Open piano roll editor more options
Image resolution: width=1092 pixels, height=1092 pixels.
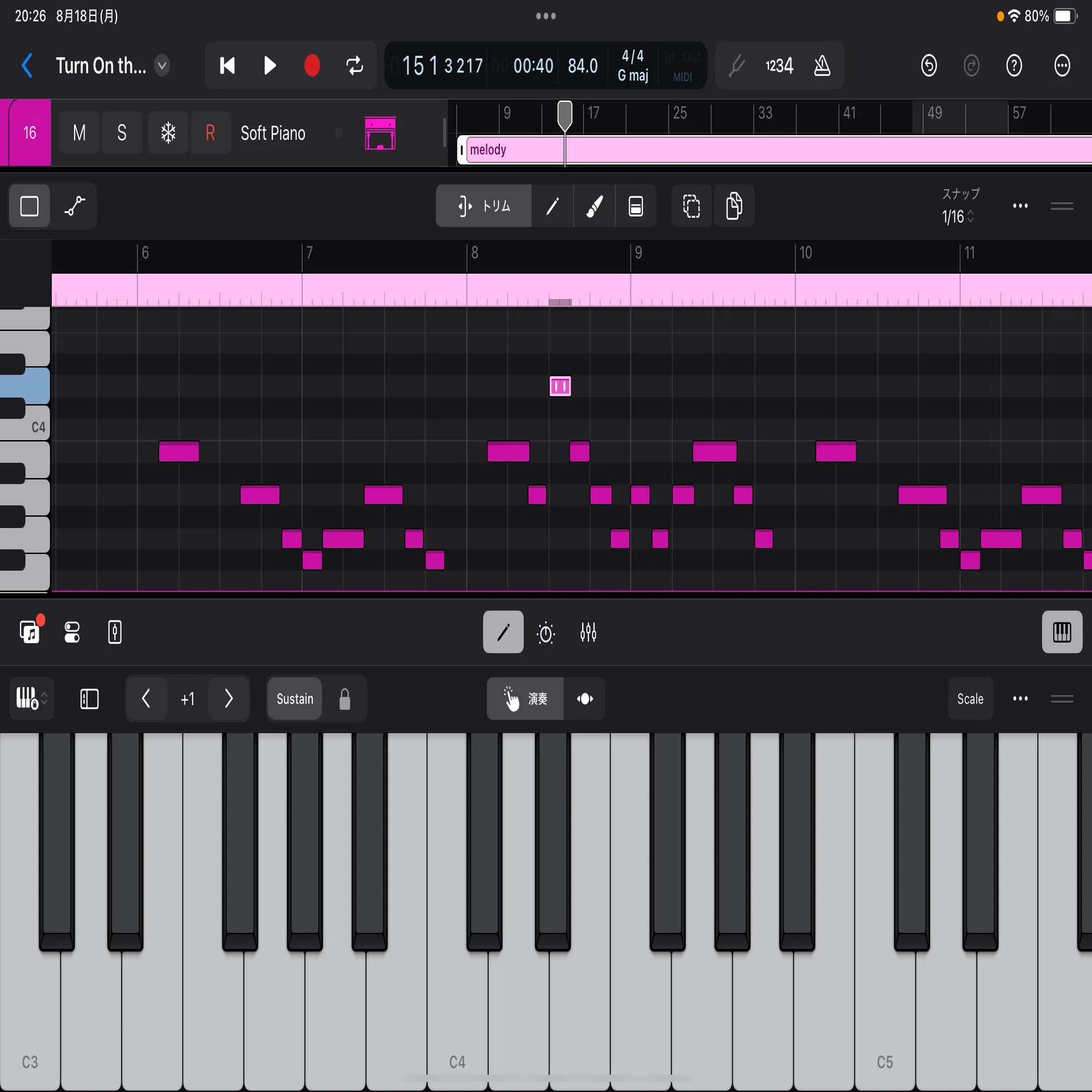click(x=1020, y=206)
